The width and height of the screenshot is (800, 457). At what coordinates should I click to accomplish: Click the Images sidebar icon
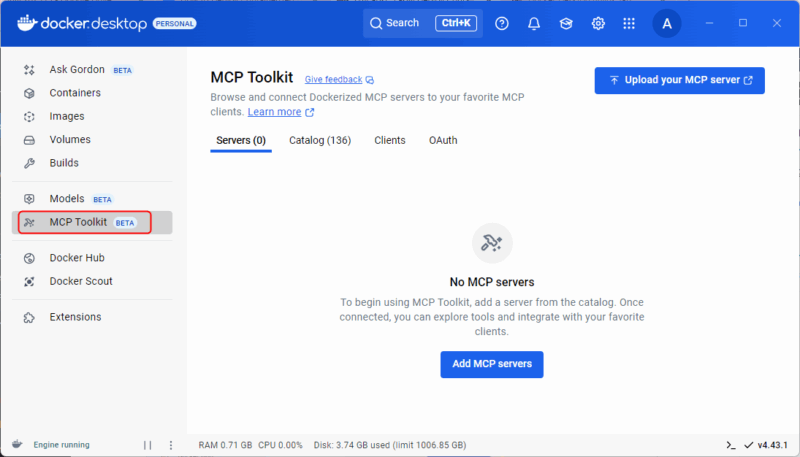(x=29, y=117)
